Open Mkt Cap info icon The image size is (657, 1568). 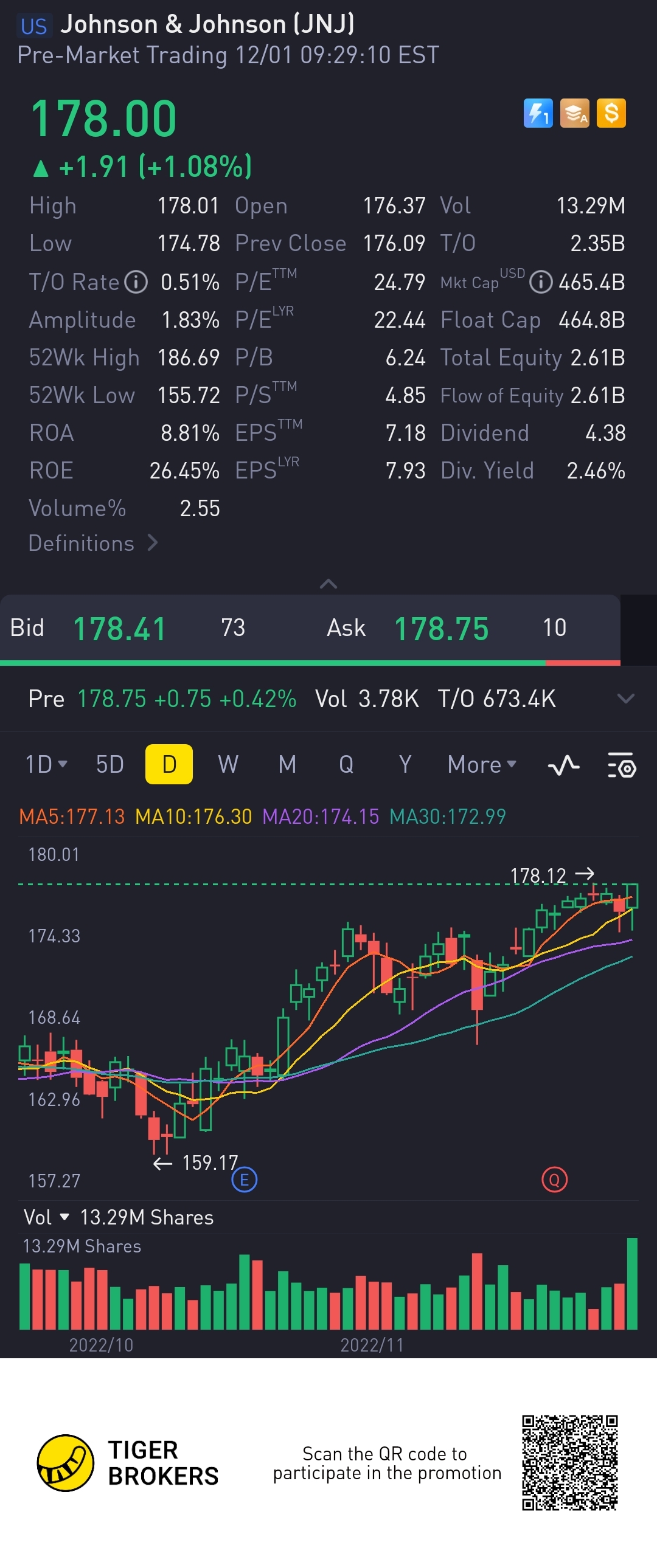click(x=541, y=282)
